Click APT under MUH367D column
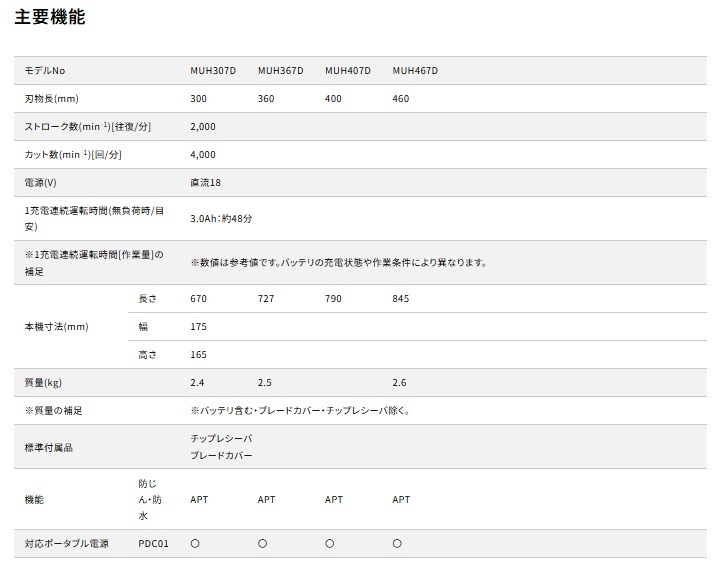This screenshot has height=580, width=719. [x=266, y=499]
